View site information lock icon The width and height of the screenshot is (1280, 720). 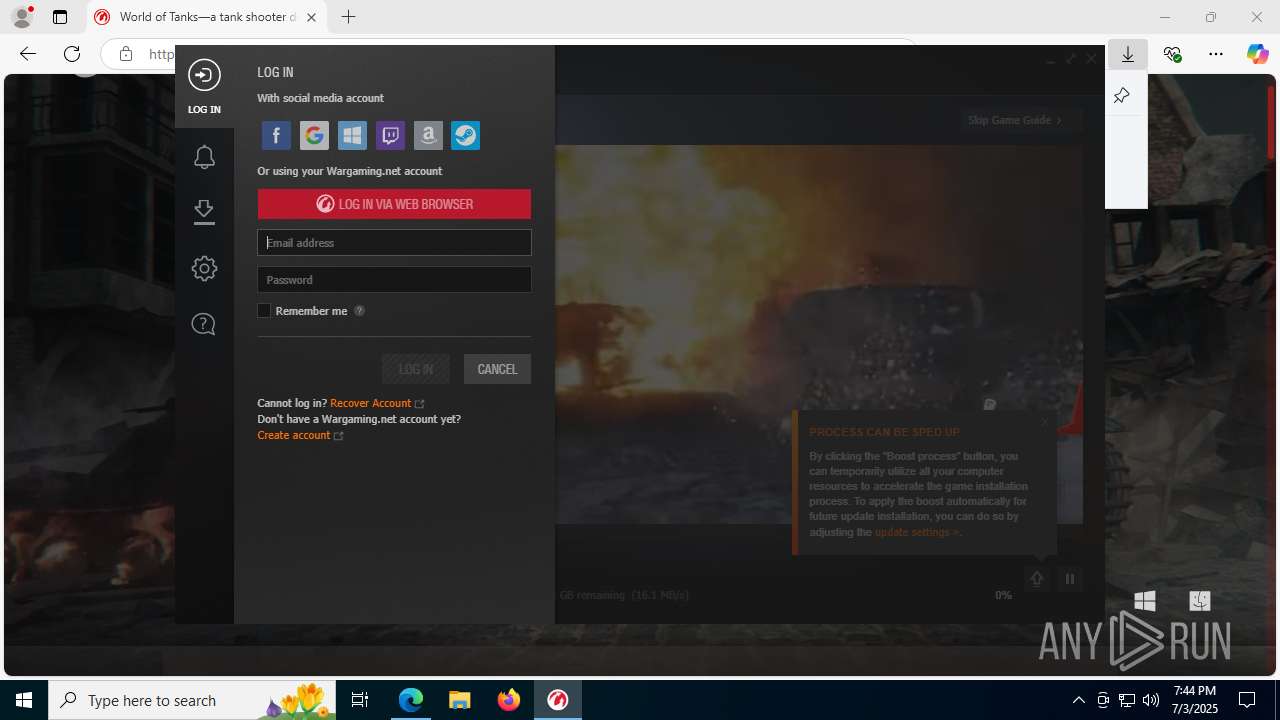point(125,54)
